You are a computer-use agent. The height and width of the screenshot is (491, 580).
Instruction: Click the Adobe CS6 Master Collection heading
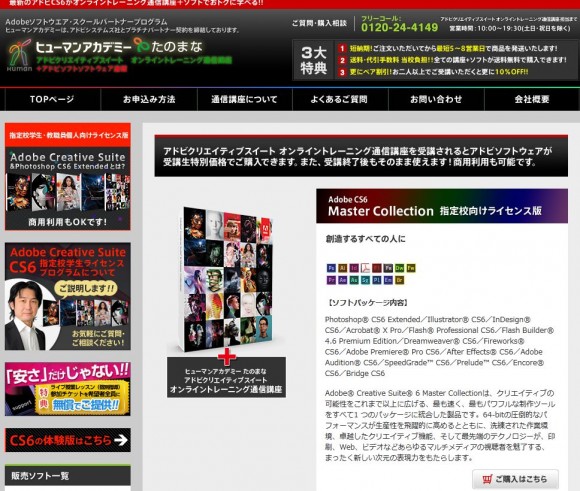coord(442,206)
